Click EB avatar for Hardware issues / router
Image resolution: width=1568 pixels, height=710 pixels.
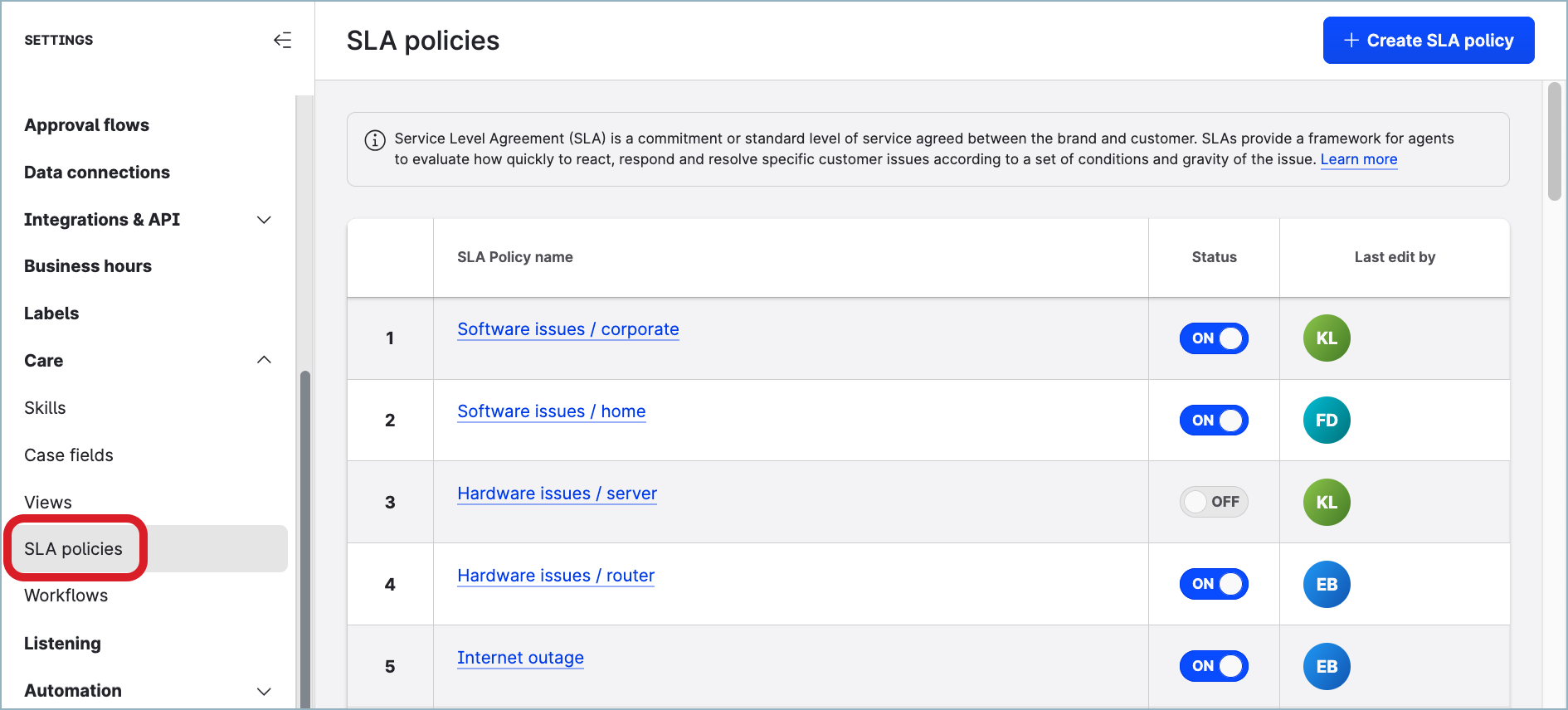(1326, 585)
